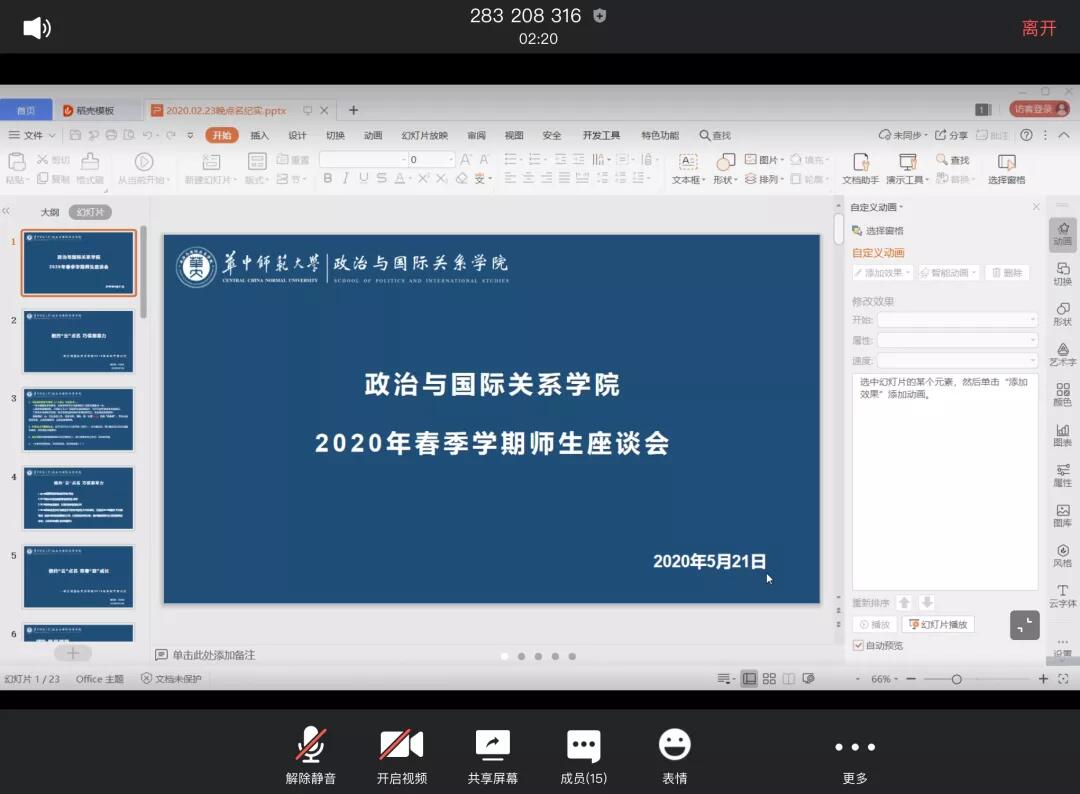Screen dimensions: 1080x794
Task: Click the exit full-screen corner icon
Action: click(x=1025, y=625)
